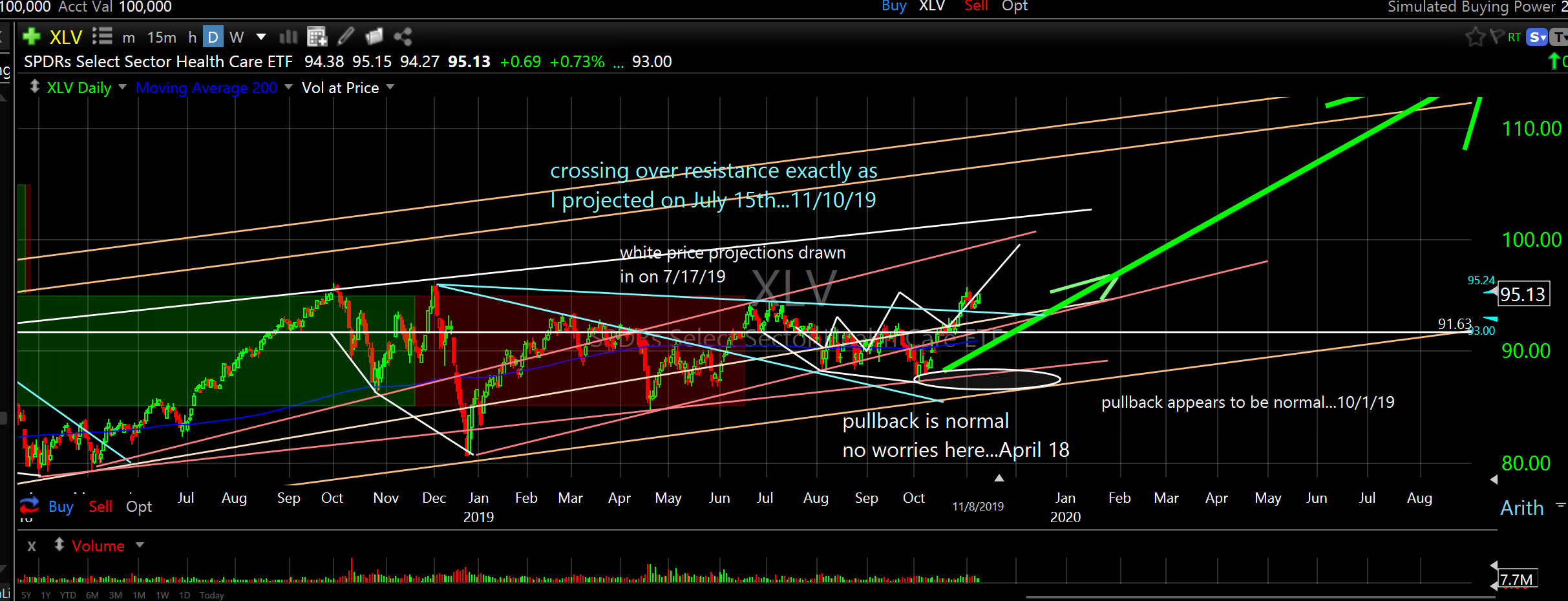Click the horizontal scrollbar at chart bottom
Image resolution: width=1568 pixels, height=601 pixels.
click(x=1260, y=596)
